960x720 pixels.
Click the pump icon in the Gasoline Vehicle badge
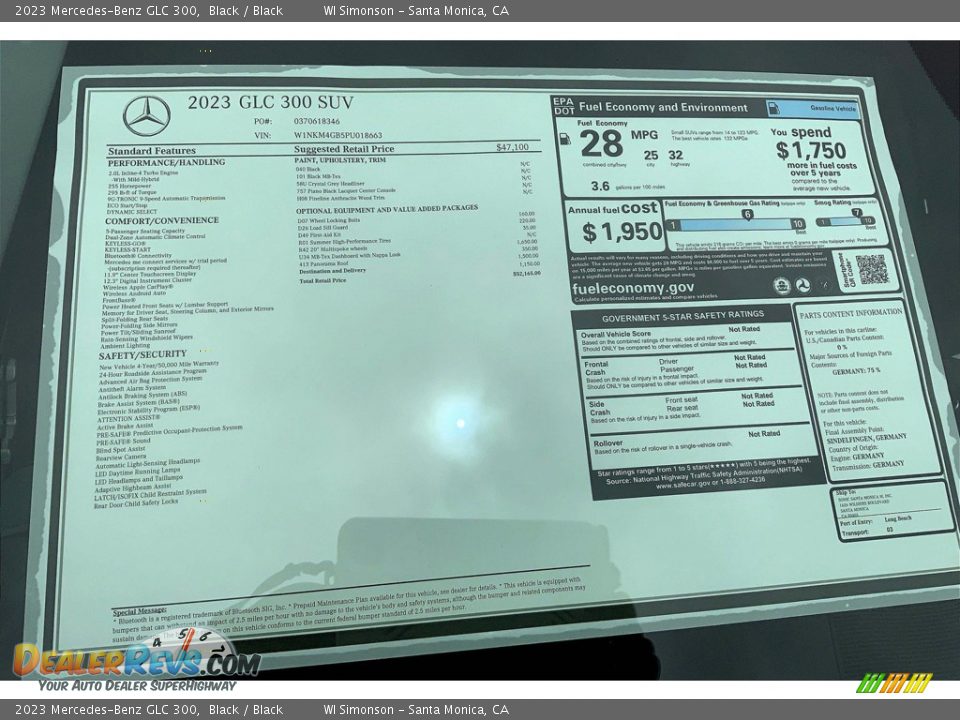[774, 109]
